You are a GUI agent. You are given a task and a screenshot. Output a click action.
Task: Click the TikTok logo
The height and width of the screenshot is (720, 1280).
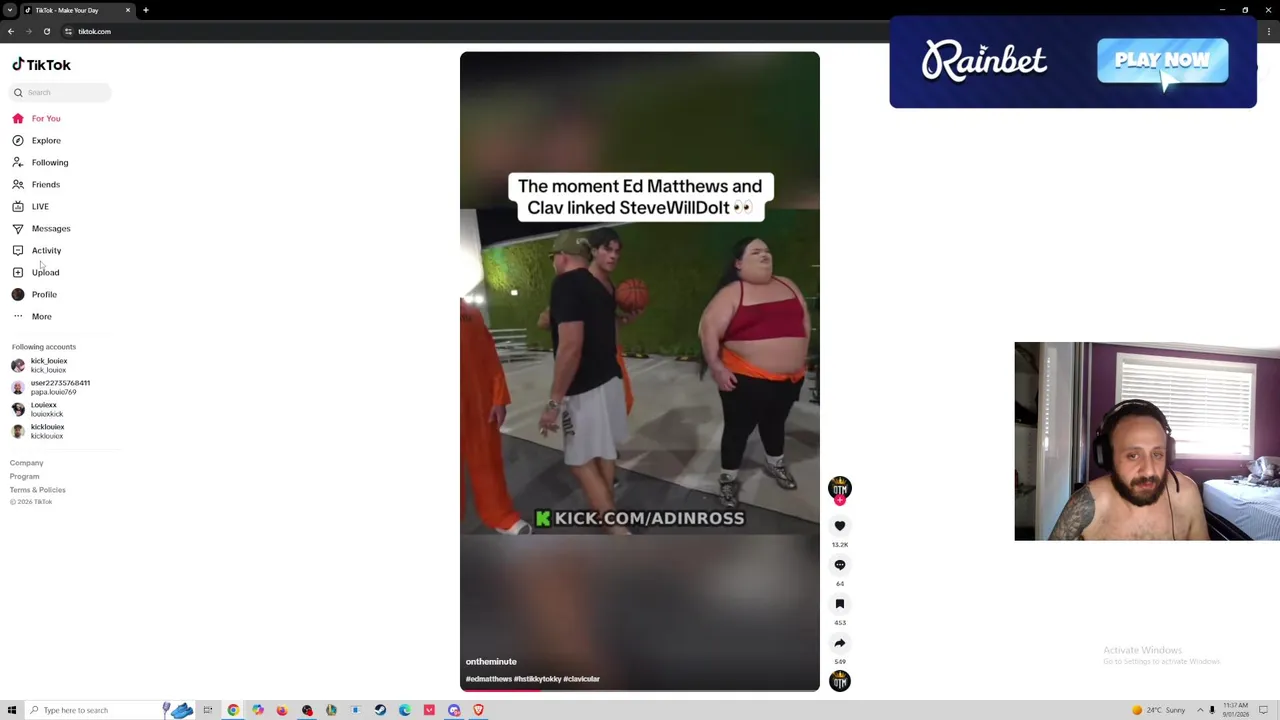coord(41,65)
